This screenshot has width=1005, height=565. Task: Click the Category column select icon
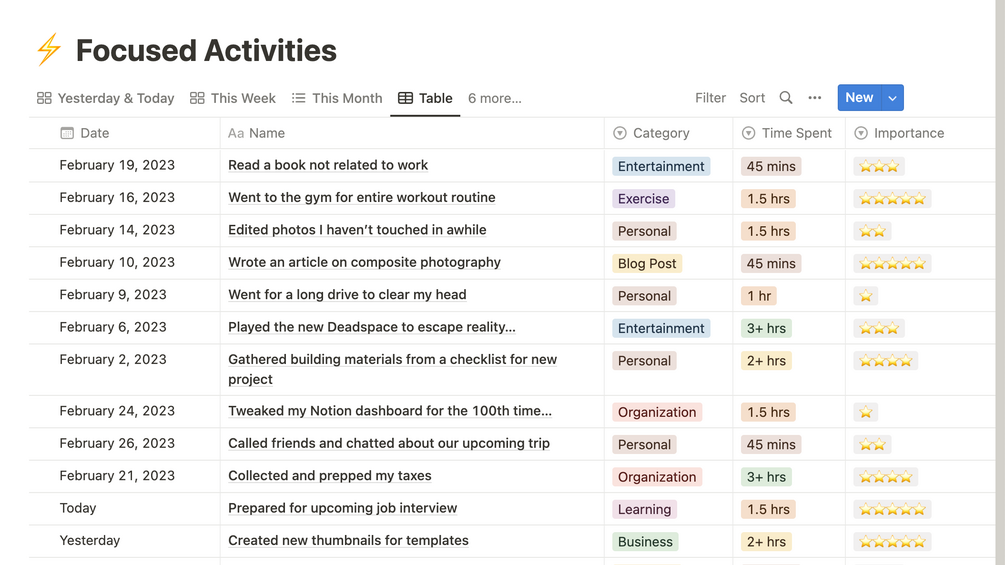(x=620, y=133)
